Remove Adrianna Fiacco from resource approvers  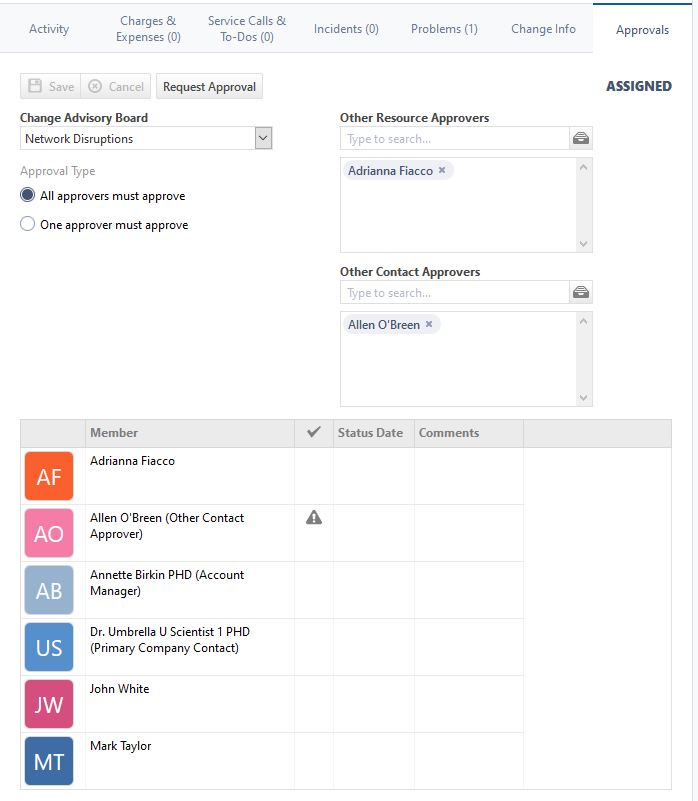442,171
